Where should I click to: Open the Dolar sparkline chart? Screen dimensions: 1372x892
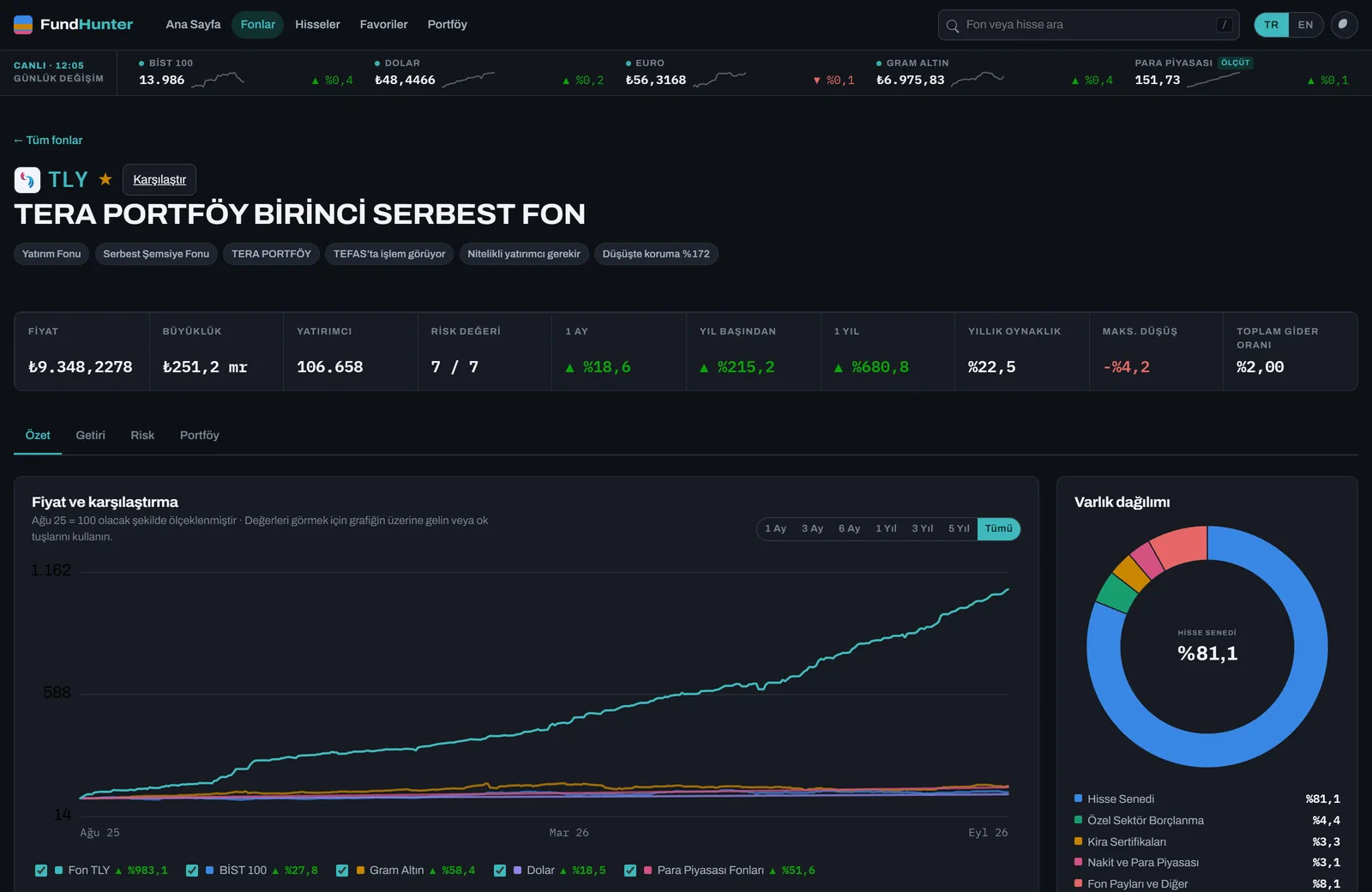click(x=468, y=80)
